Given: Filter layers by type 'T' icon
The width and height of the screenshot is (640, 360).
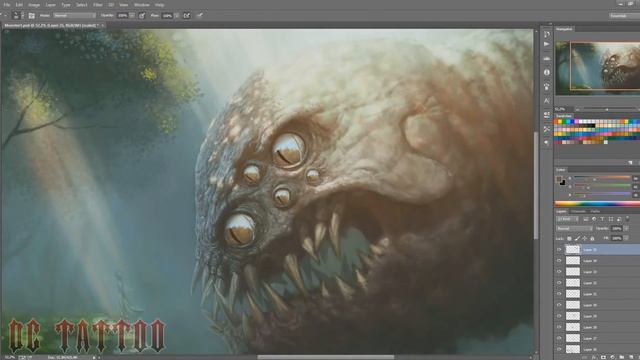Looking at the screenshot, I should coord(602,219).
